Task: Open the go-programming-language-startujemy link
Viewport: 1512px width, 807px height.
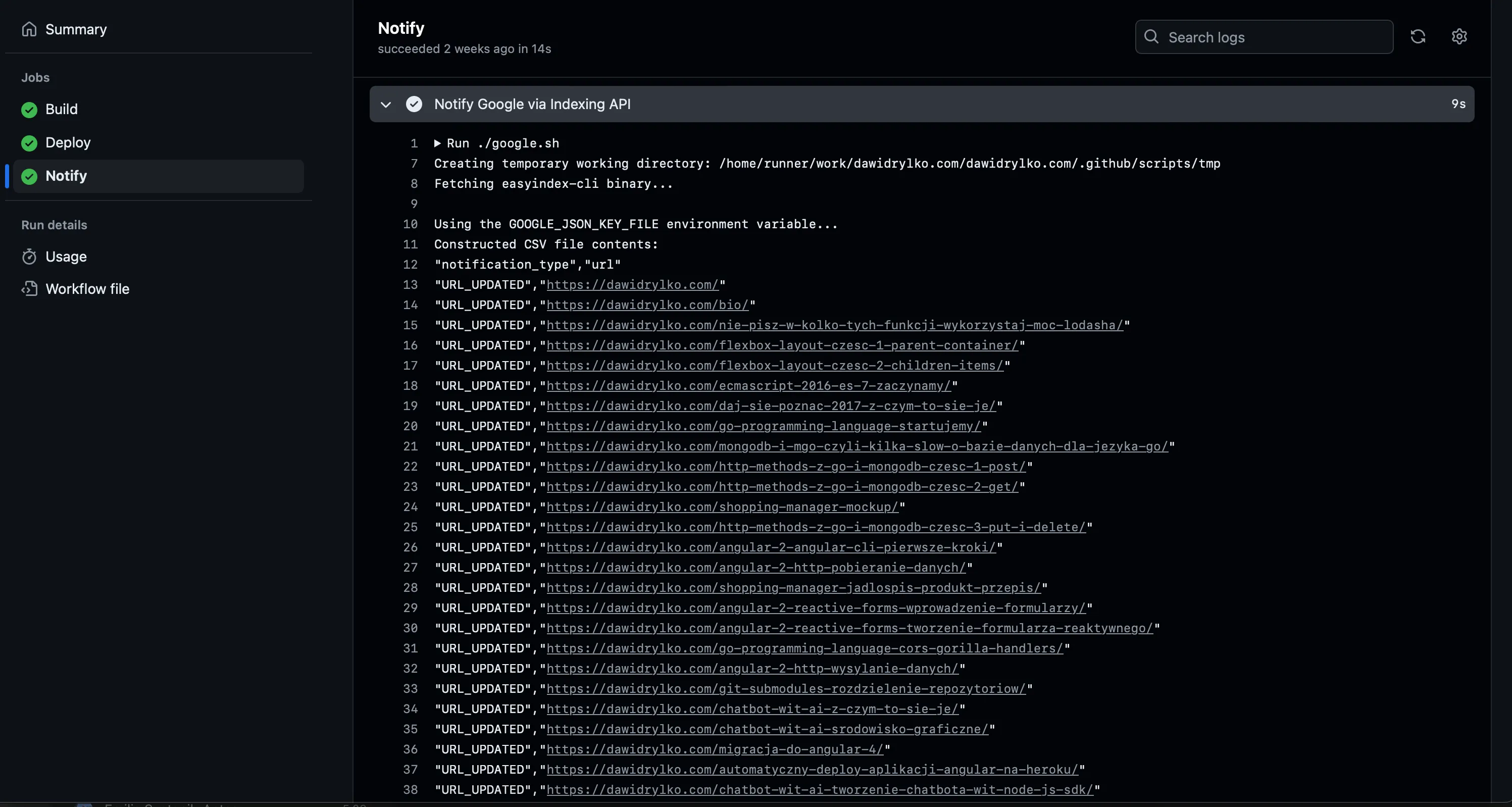Action: [x=764, y=427]
